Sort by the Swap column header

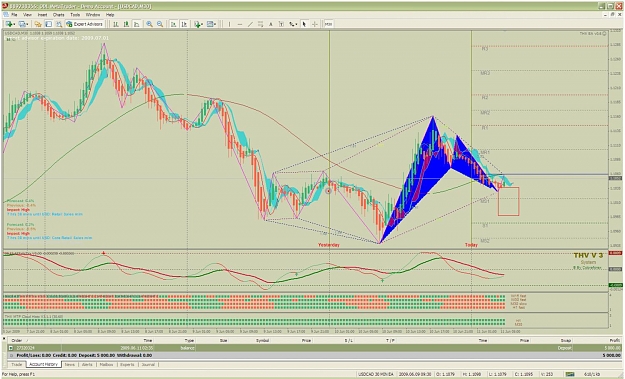pos(566,341)
